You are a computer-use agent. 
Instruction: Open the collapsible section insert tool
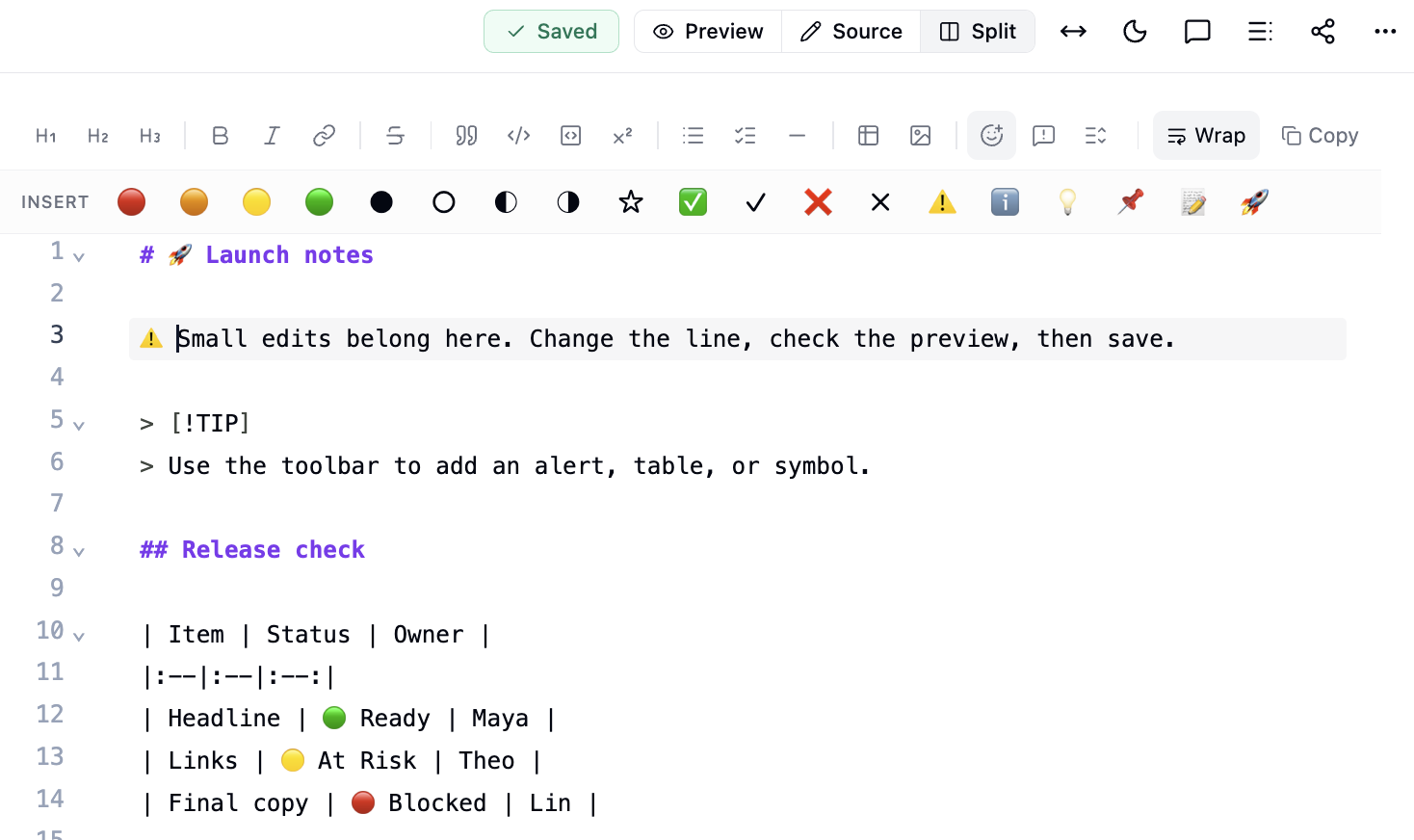pyautogui.click(x=1096, y=136)
